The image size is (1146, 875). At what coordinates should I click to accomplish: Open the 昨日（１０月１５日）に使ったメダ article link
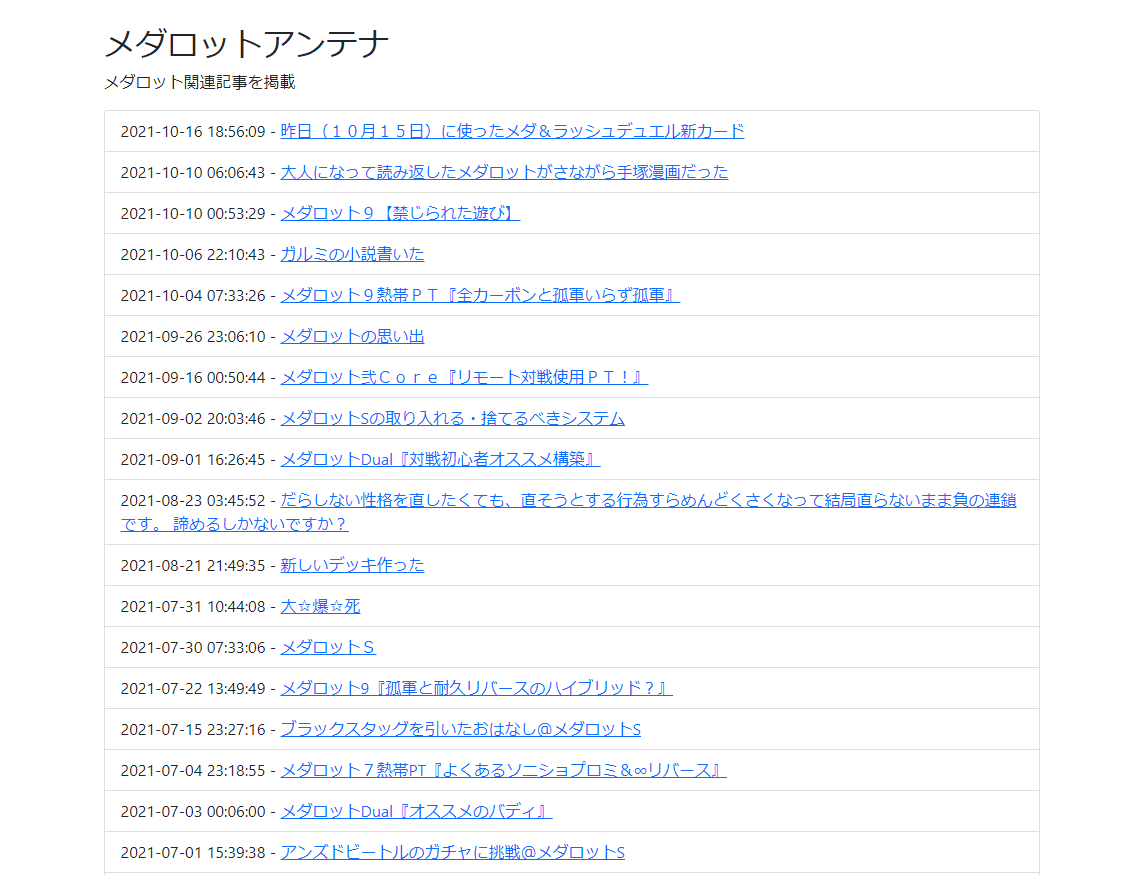[512, 131]
